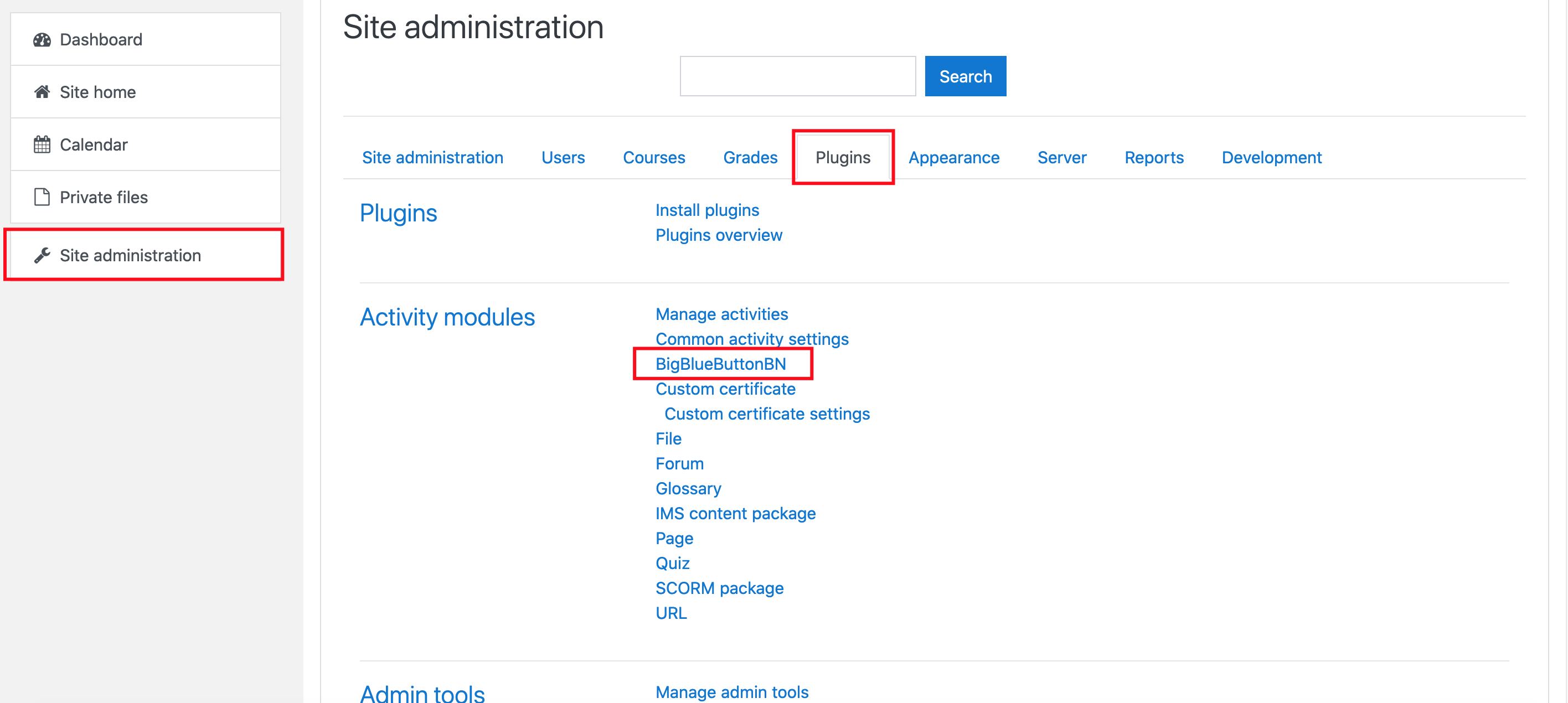Switch to the Courses tab
Image resolution: width=1568 pixels, height=703 pixels.
tap(654, 158)
